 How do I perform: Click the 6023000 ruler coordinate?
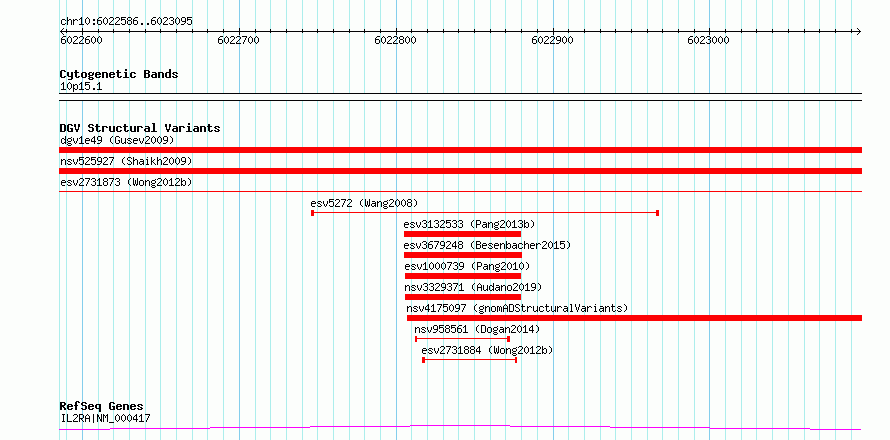[x=708, y=40]
